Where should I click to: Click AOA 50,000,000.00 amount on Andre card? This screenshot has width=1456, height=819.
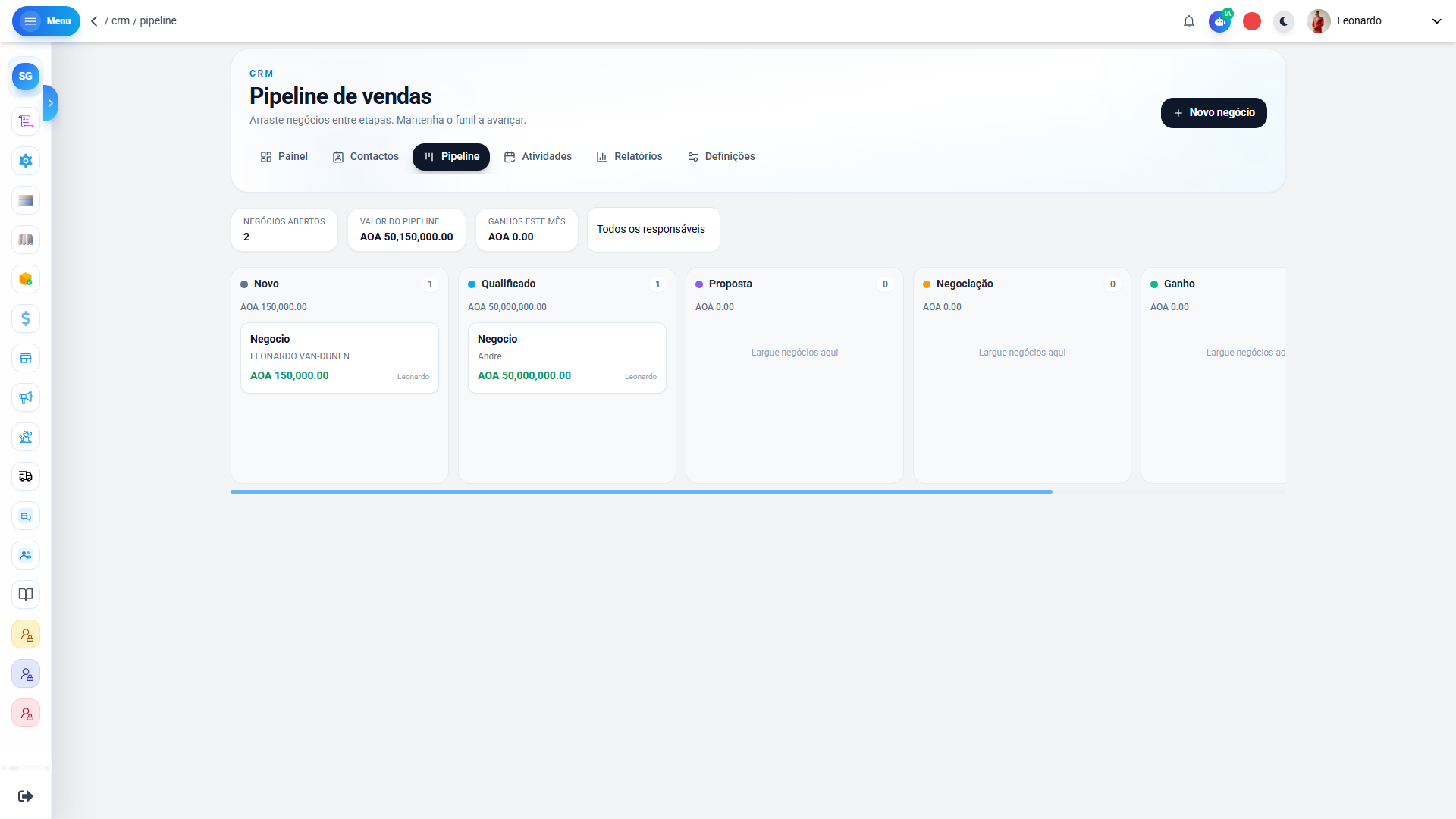(x=525, y=376)
